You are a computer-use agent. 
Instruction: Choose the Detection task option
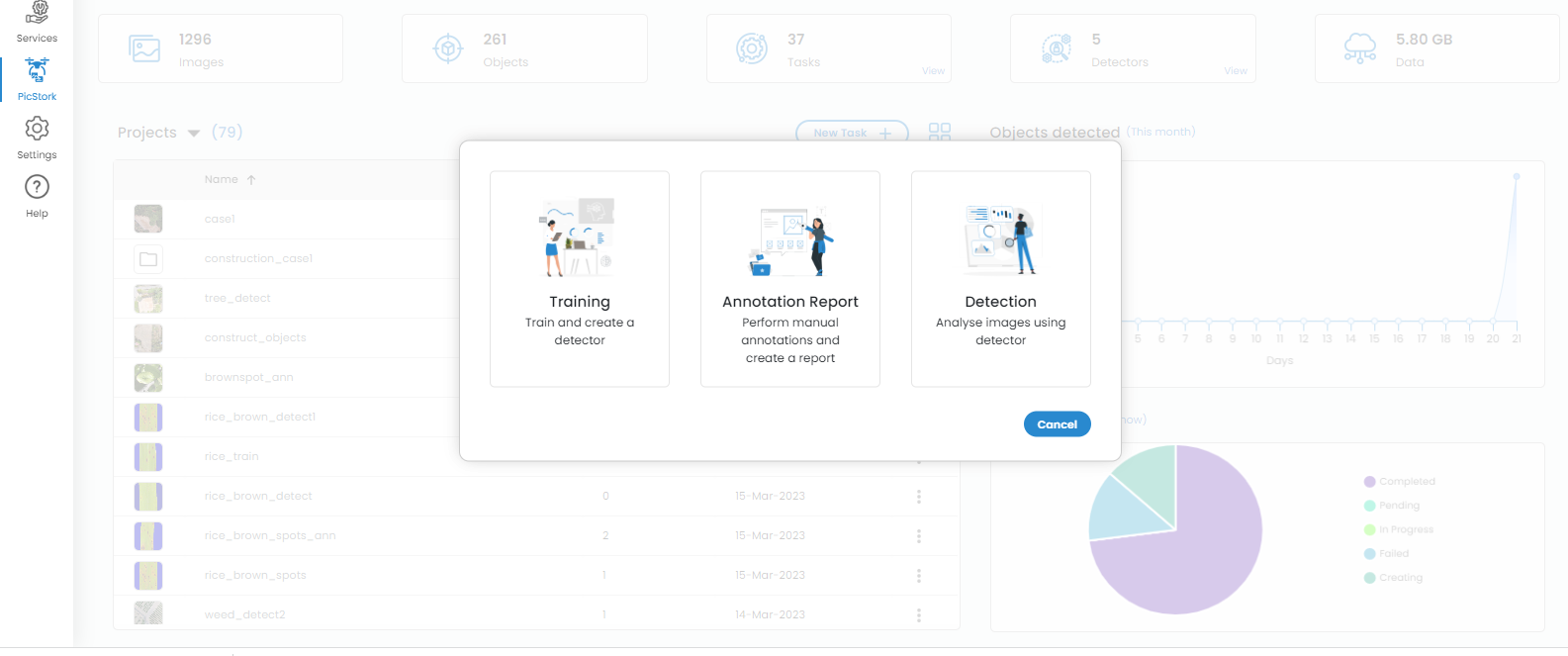[x=1000, y=279]
